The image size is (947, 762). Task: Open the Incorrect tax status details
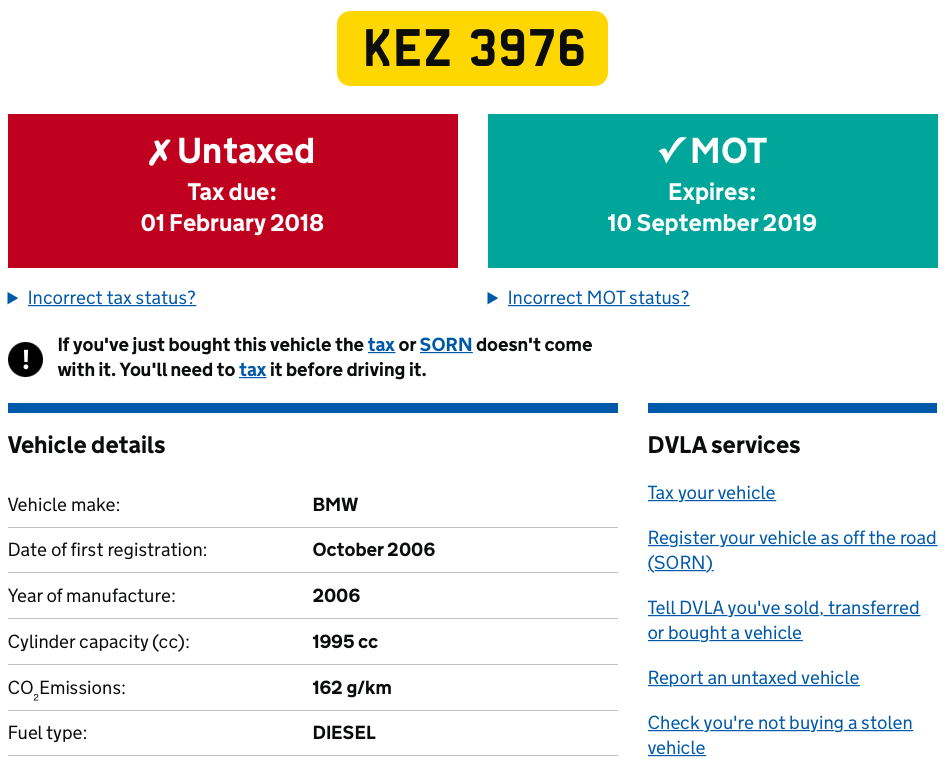coord(112,298)
